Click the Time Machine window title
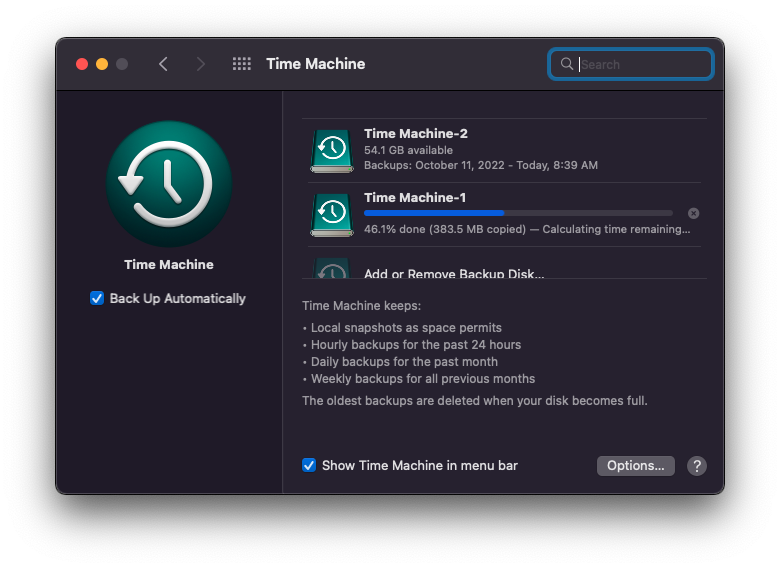Viewport: 780px width, 568px height. pos(315,64)
